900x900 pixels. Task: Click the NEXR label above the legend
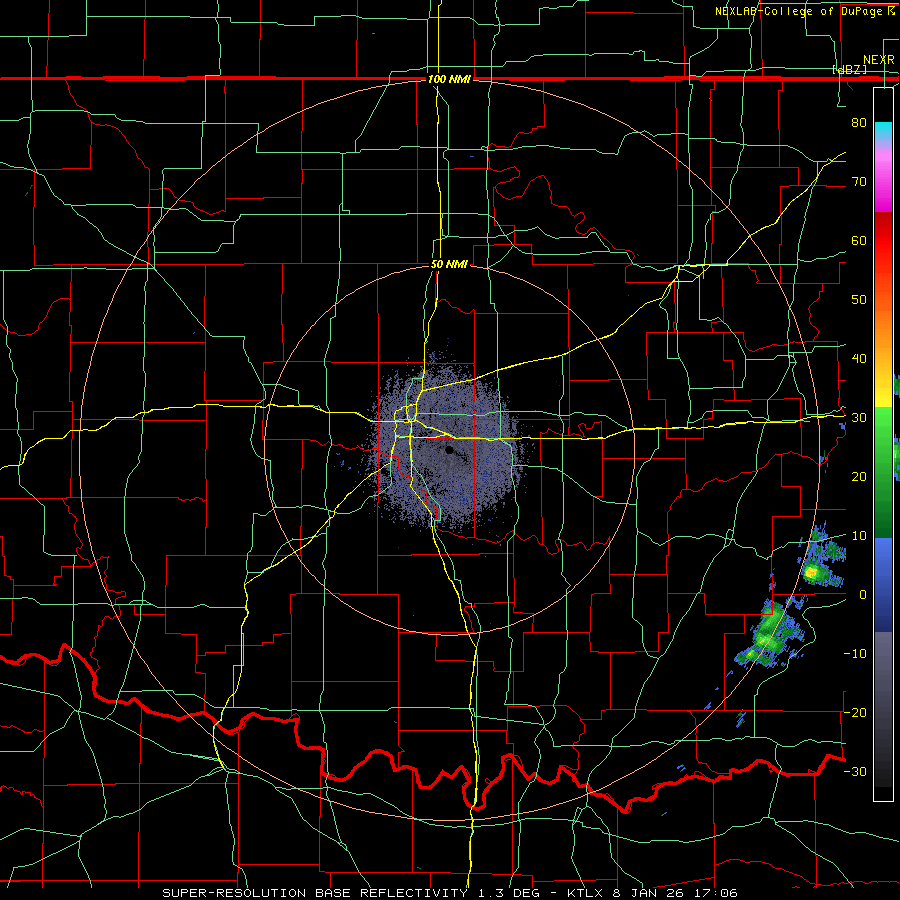coord(879,60)
